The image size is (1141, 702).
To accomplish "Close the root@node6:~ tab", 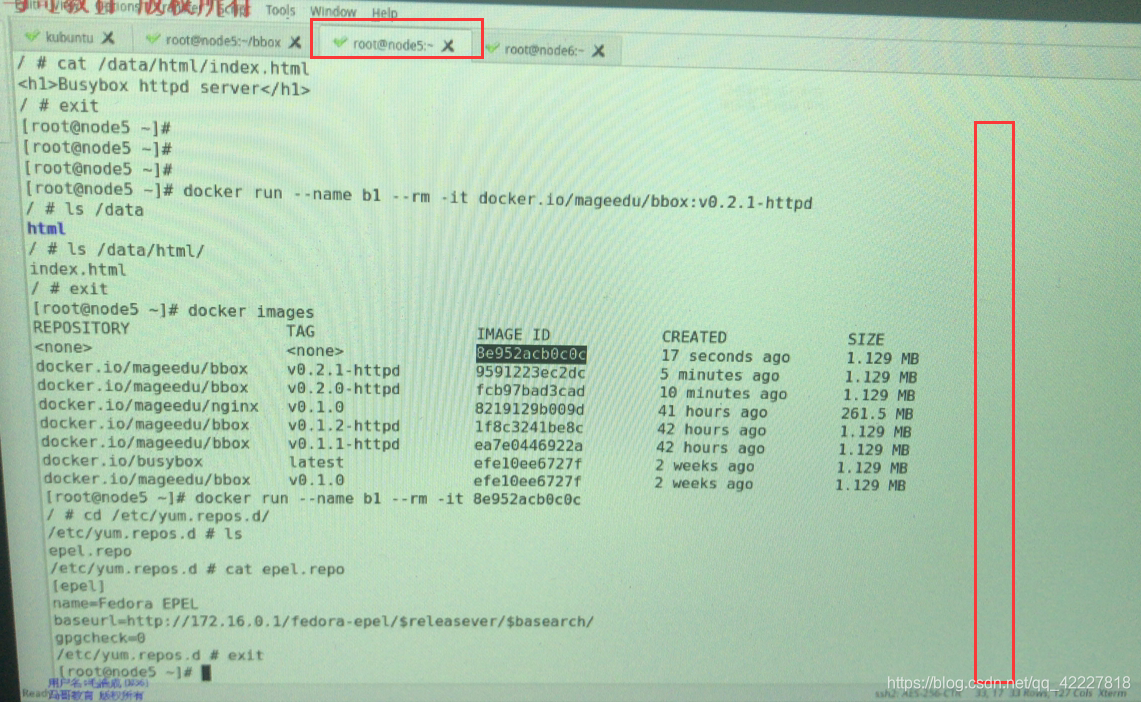I will (598, 50).
